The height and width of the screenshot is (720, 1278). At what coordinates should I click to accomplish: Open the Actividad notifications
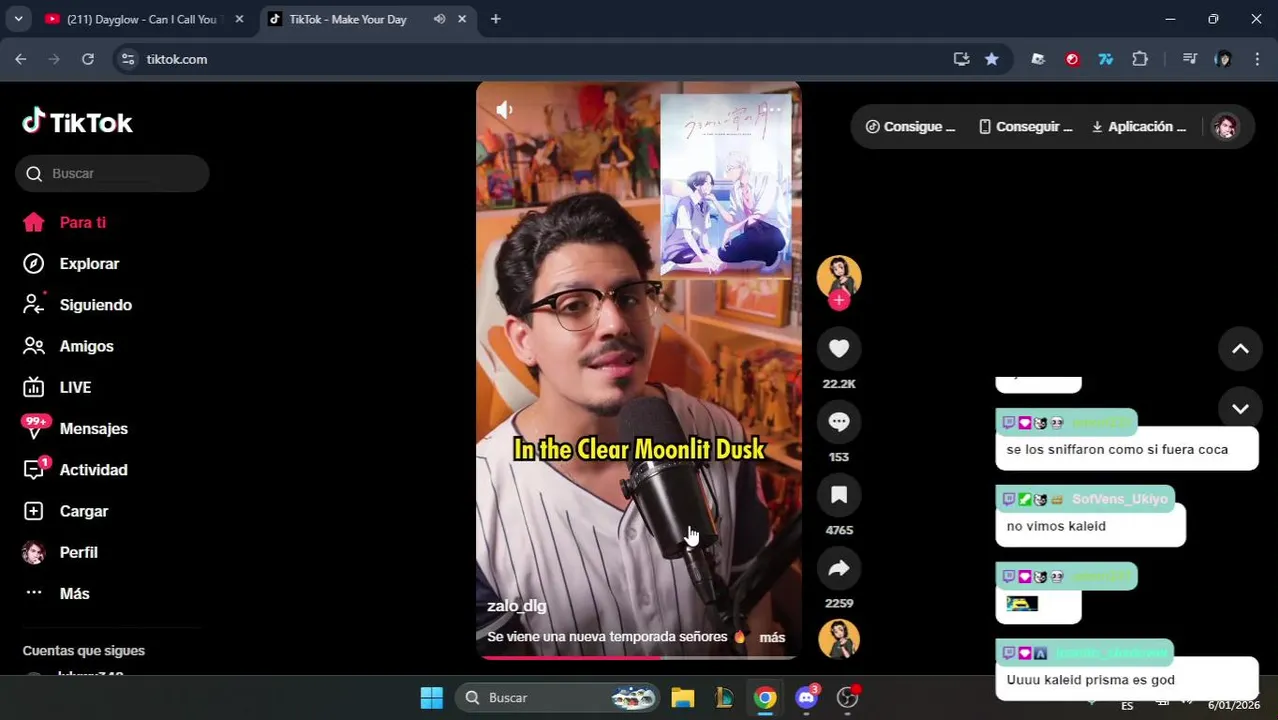75,469
